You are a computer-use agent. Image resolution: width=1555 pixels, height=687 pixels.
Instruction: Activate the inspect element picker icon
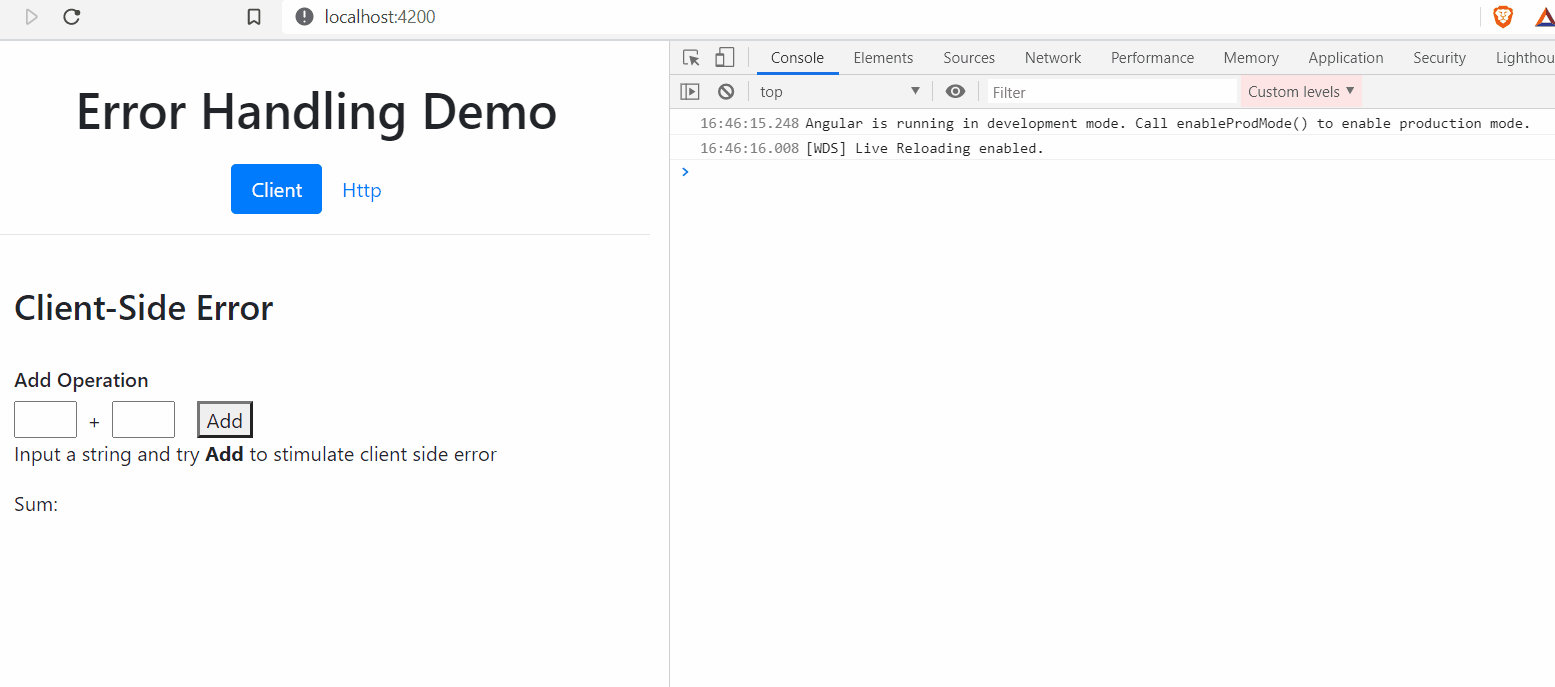coord(691,58)
